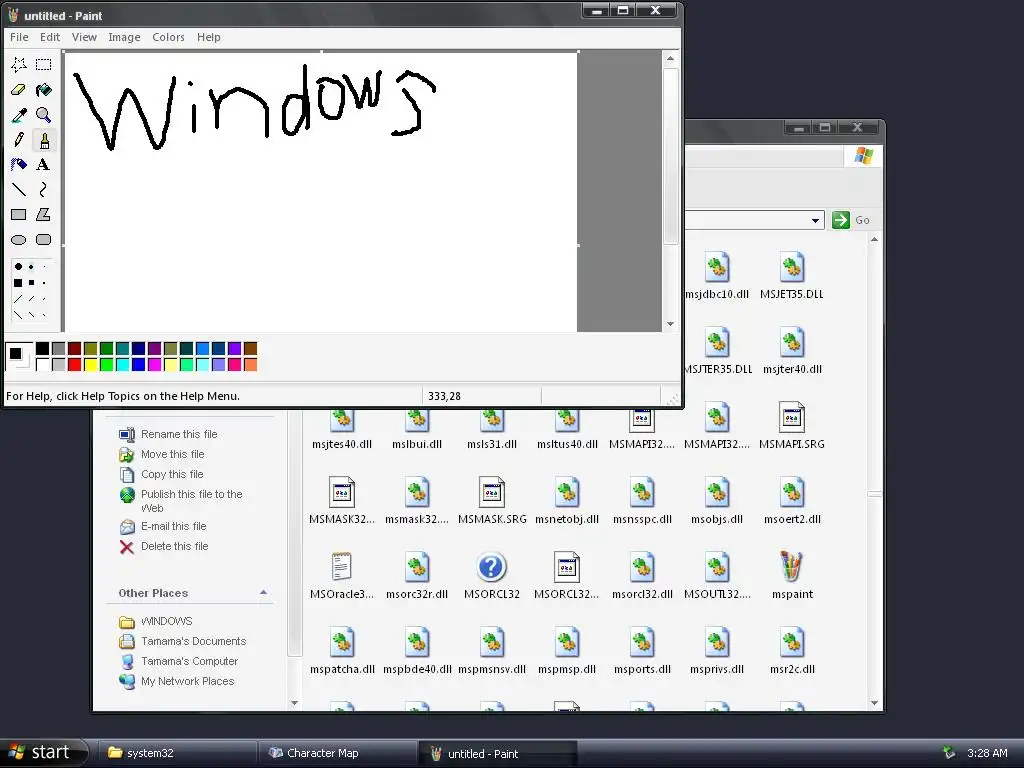Choose the Rounded Rectangle tool
Image resolution: width=1024 pixels, height=768 pixels.
(44, 240)
